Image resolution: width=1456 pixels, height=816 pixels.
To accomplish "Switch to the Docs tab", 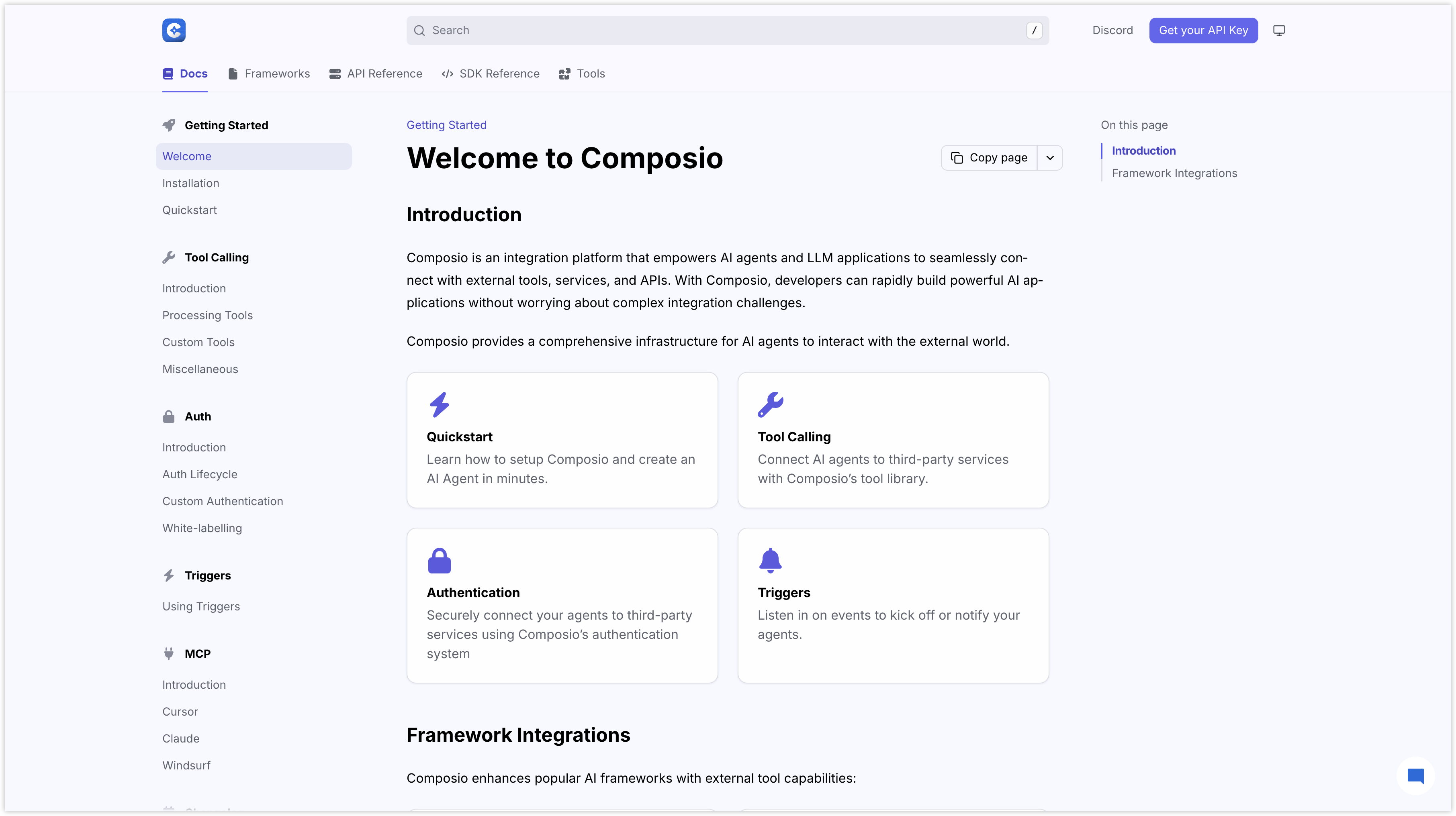I will [185, 74].
